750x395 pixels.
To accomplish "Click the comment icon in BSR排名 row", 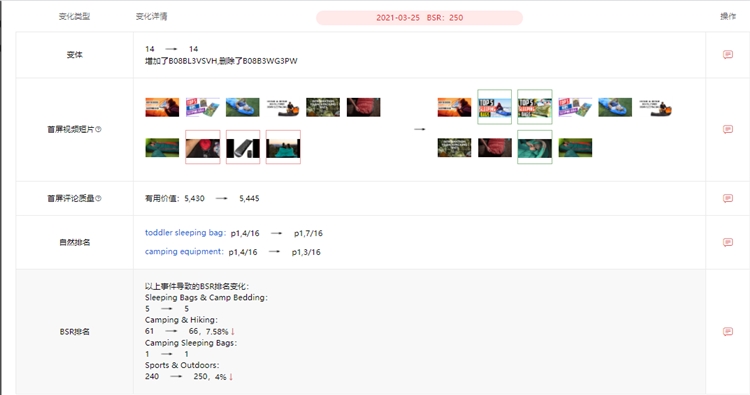I will coord(728,331).
